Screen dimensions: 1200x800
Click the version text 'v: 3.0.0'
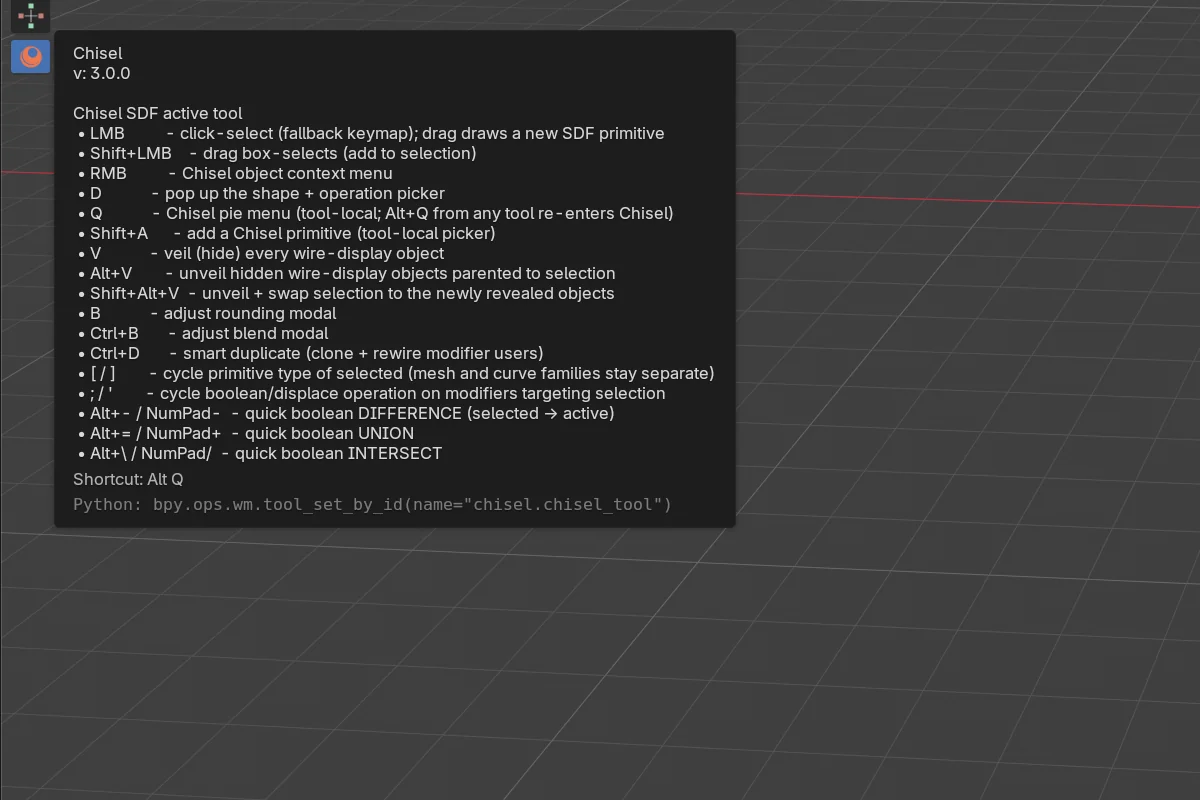pos(102,73)
